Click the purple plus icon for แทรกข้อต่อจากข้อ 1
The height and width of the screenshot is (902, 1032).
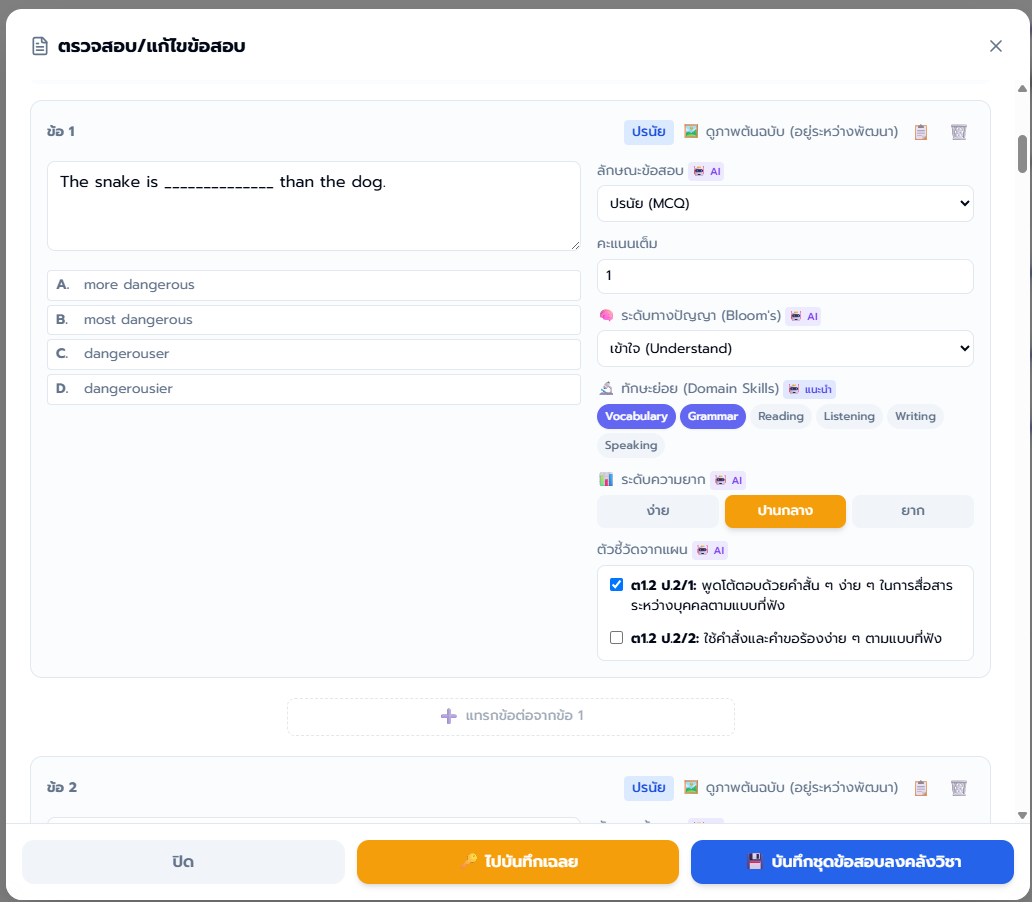click(x=449, y=716)
